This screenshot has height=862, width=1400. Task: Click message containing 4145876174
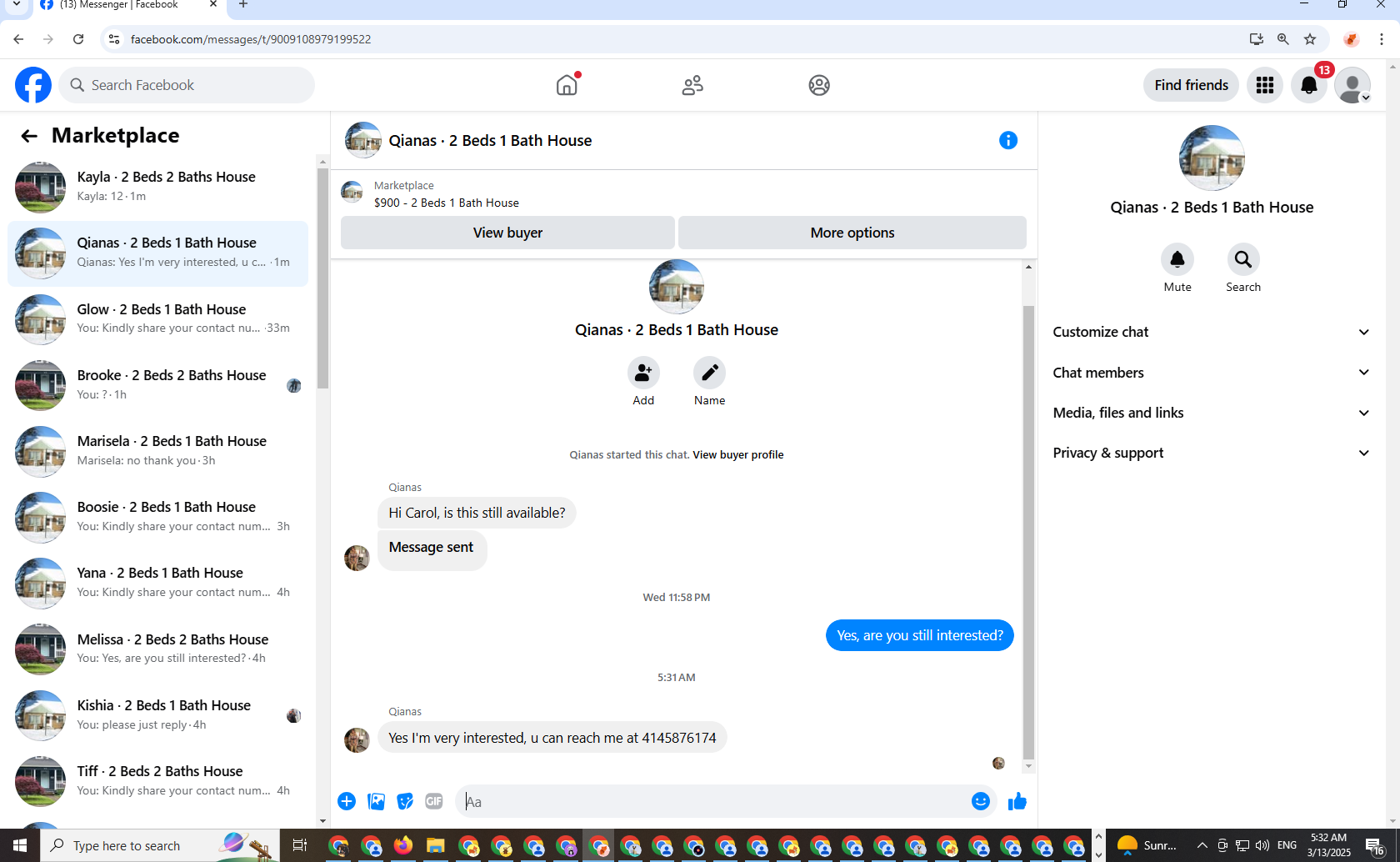(x=552, y=738)
